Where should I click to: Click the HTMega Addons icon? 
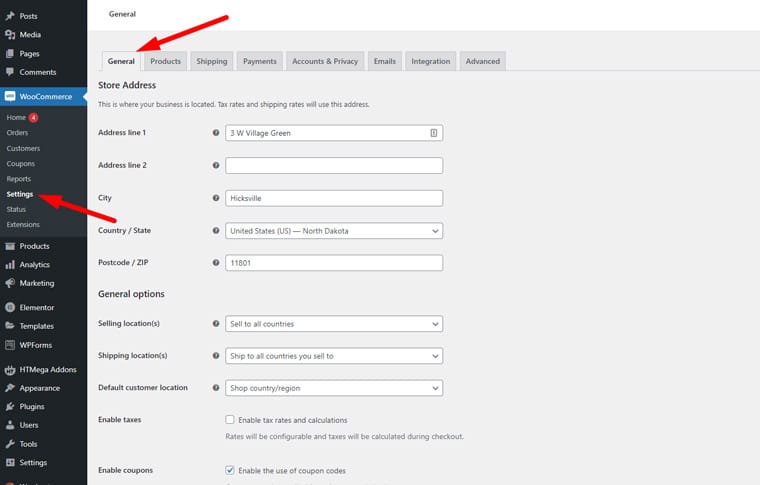[10, 370]
